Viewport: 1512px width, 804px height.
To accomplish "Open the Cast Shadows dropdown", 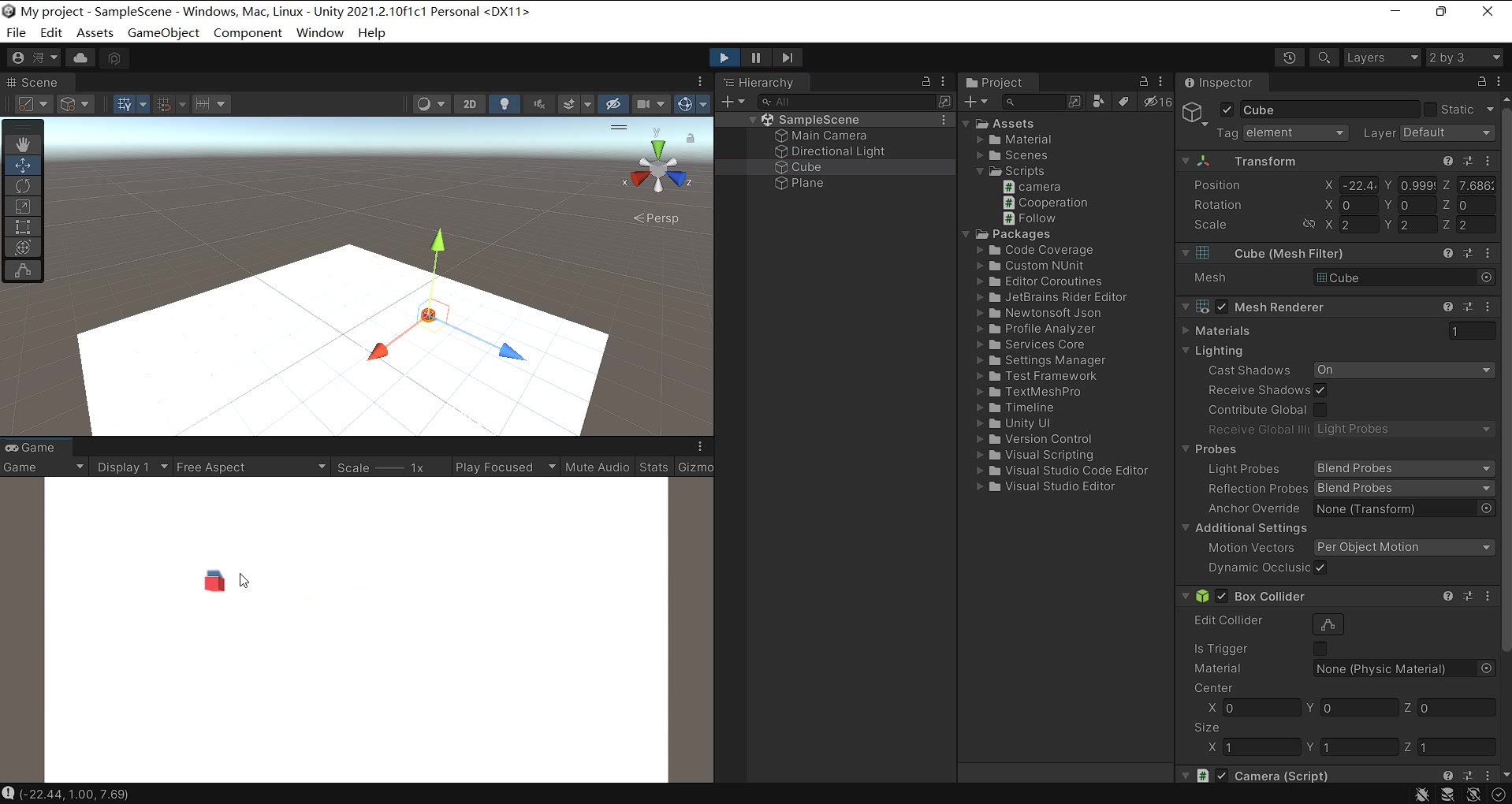I will click(1403, 370).
